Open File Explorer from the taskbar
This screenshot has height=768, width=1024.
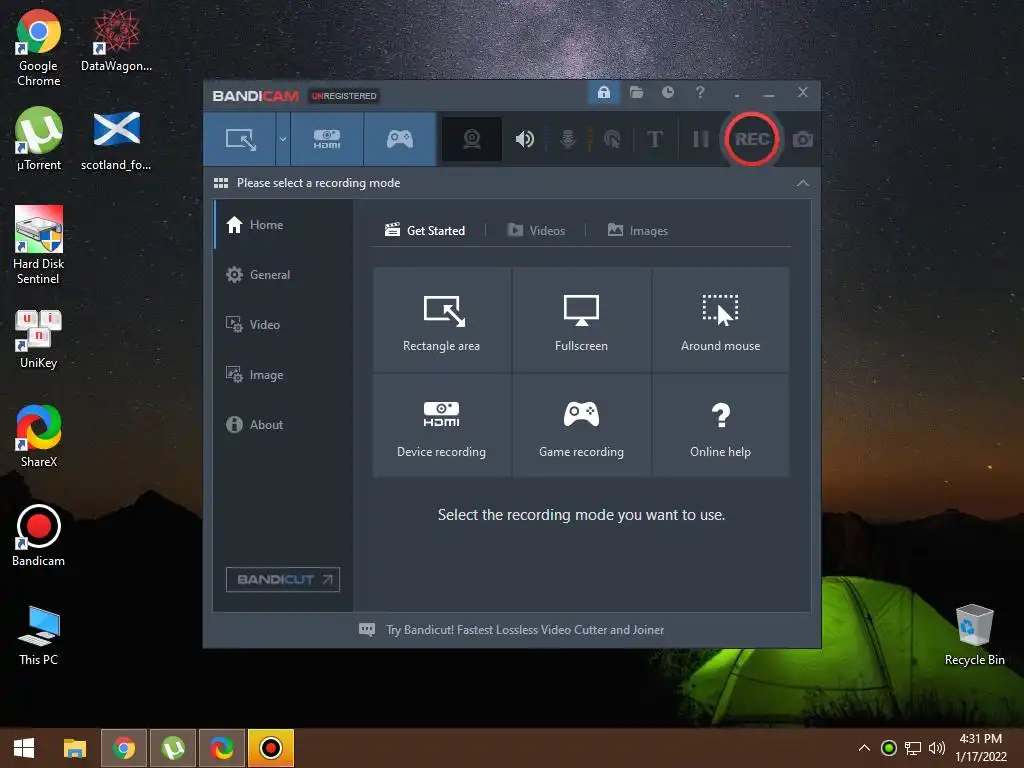(74, 748)
